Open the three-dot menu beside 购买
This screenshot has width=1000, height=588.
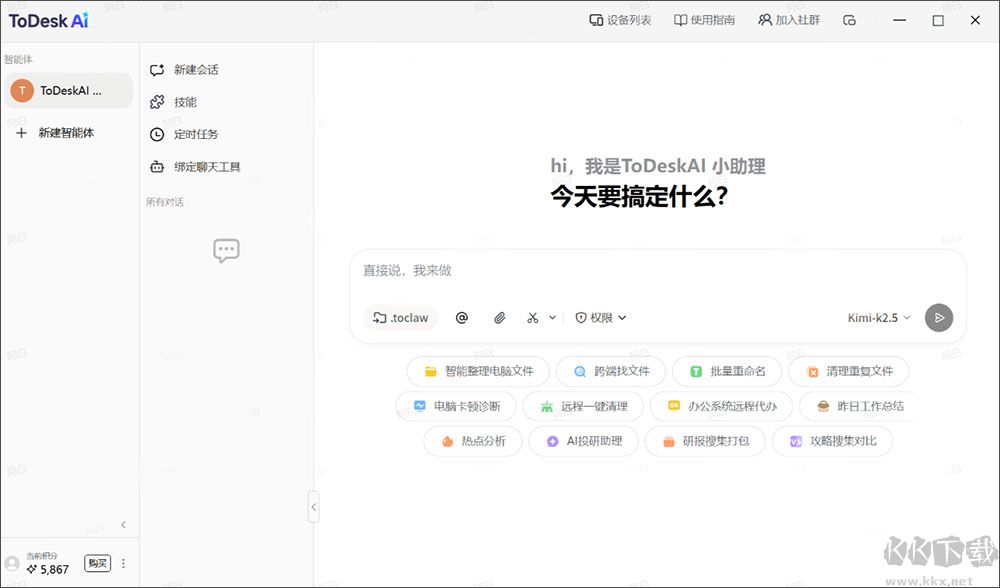(x=123, y=564)
